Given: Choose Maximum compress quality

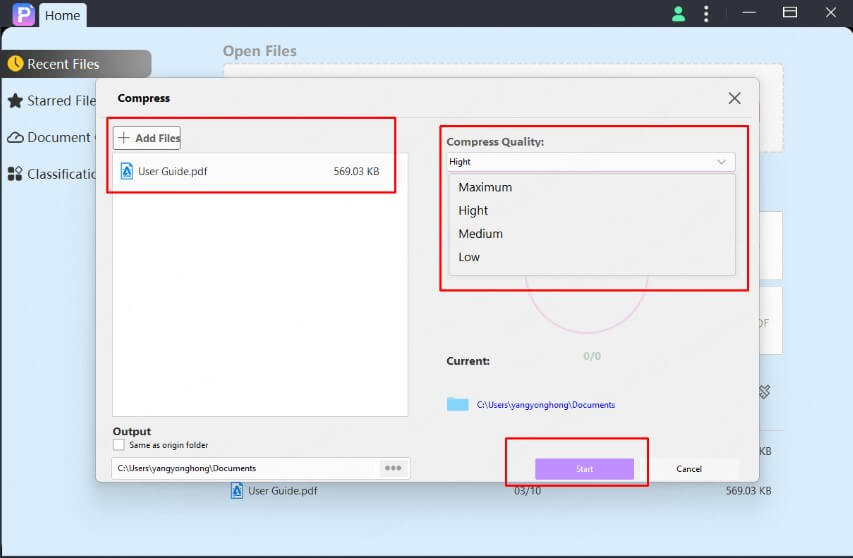Looking at the screenshot, I should click(485, 187).
